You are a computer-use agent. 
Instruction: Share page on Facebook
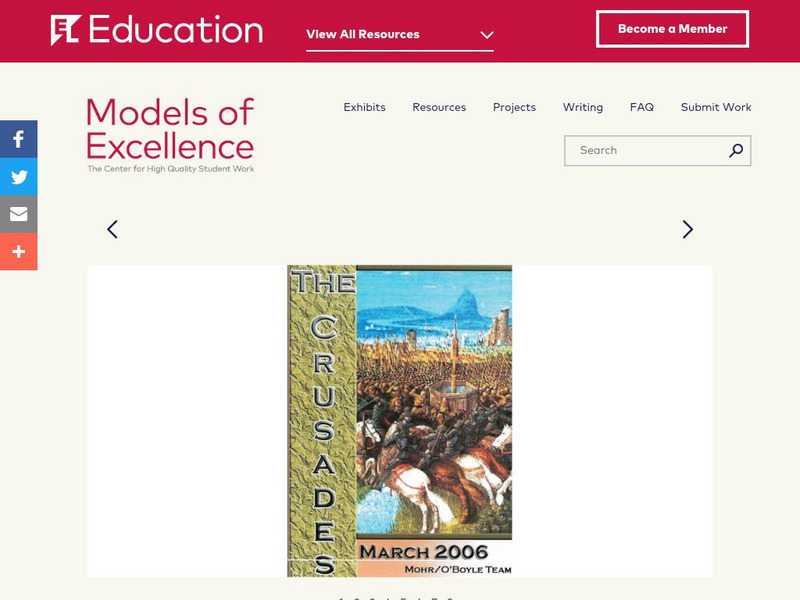pyautogui.click(x=18, y=139)
